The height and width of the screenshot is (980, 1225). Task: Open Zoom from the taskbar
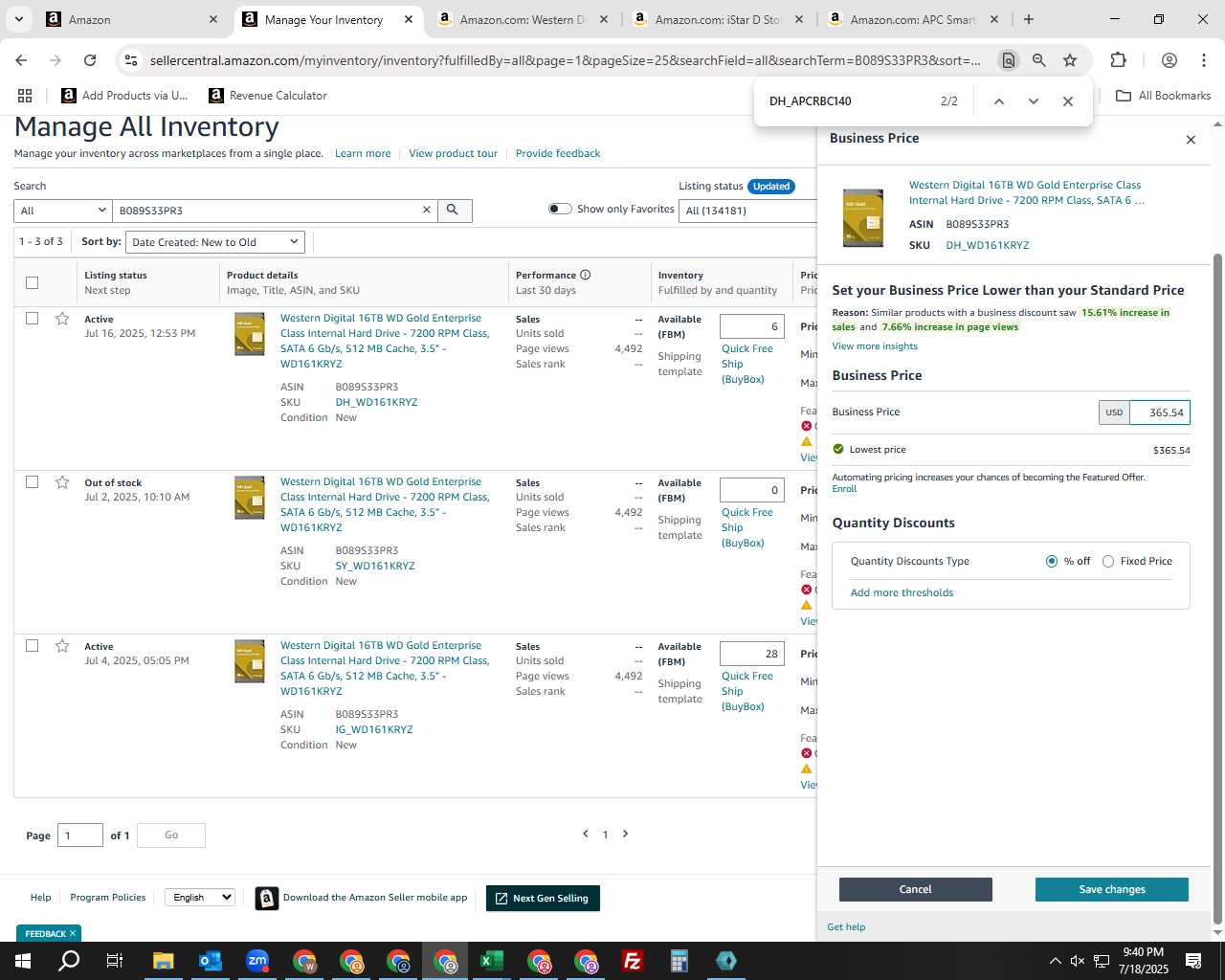(x=257, y=961)
